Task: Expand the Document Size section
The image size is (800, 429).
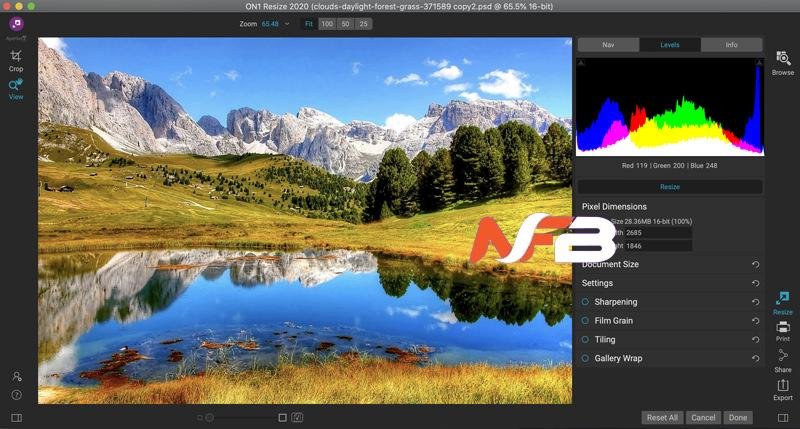Action: (610, 264)
